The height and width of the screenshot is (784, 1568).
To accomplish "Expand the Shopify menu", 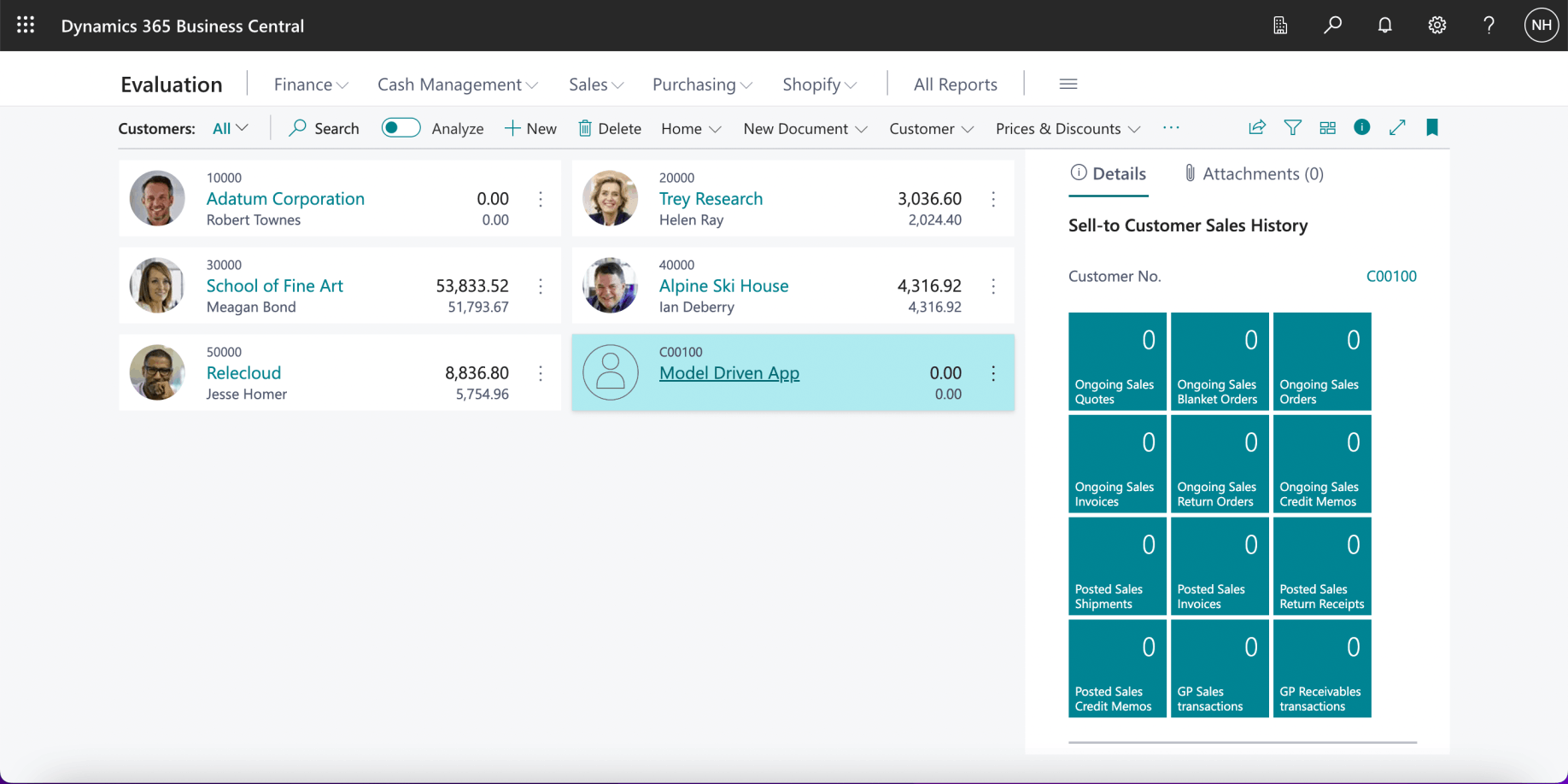I will (x=819, y=85).
